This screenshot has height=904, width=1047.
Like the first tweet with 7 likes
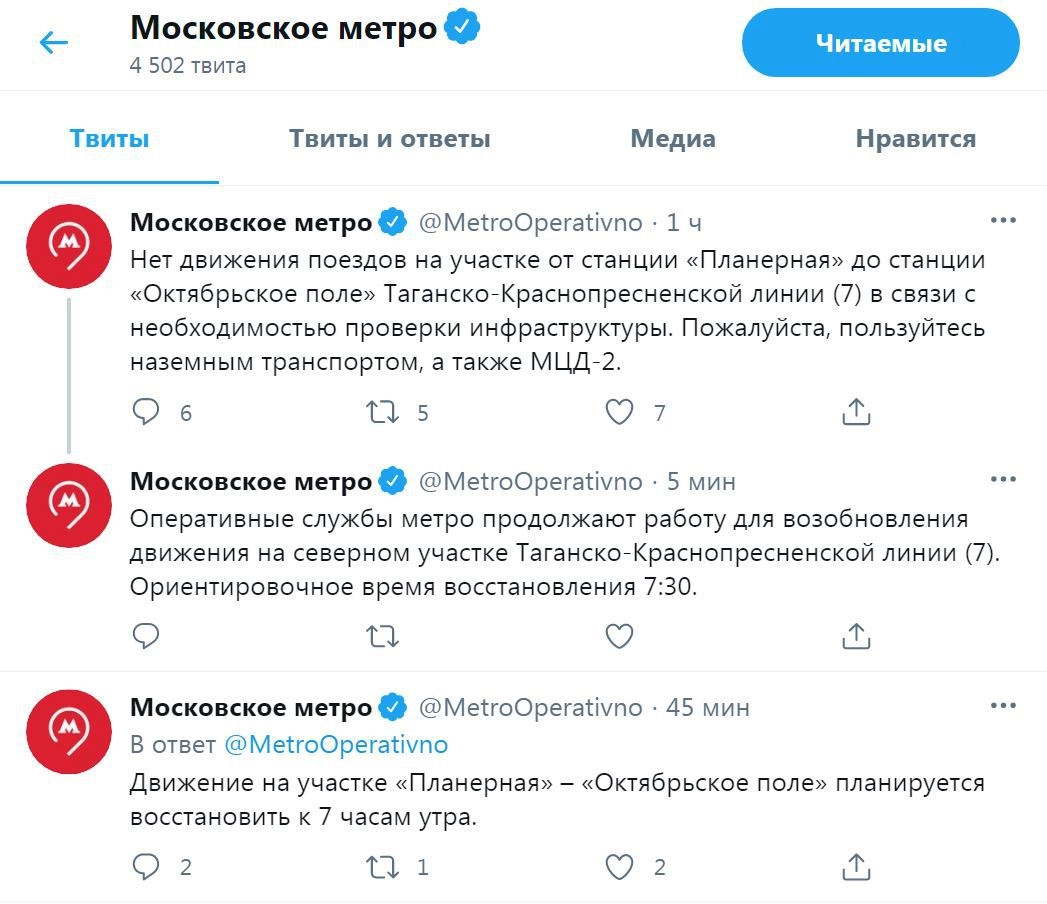620,412
